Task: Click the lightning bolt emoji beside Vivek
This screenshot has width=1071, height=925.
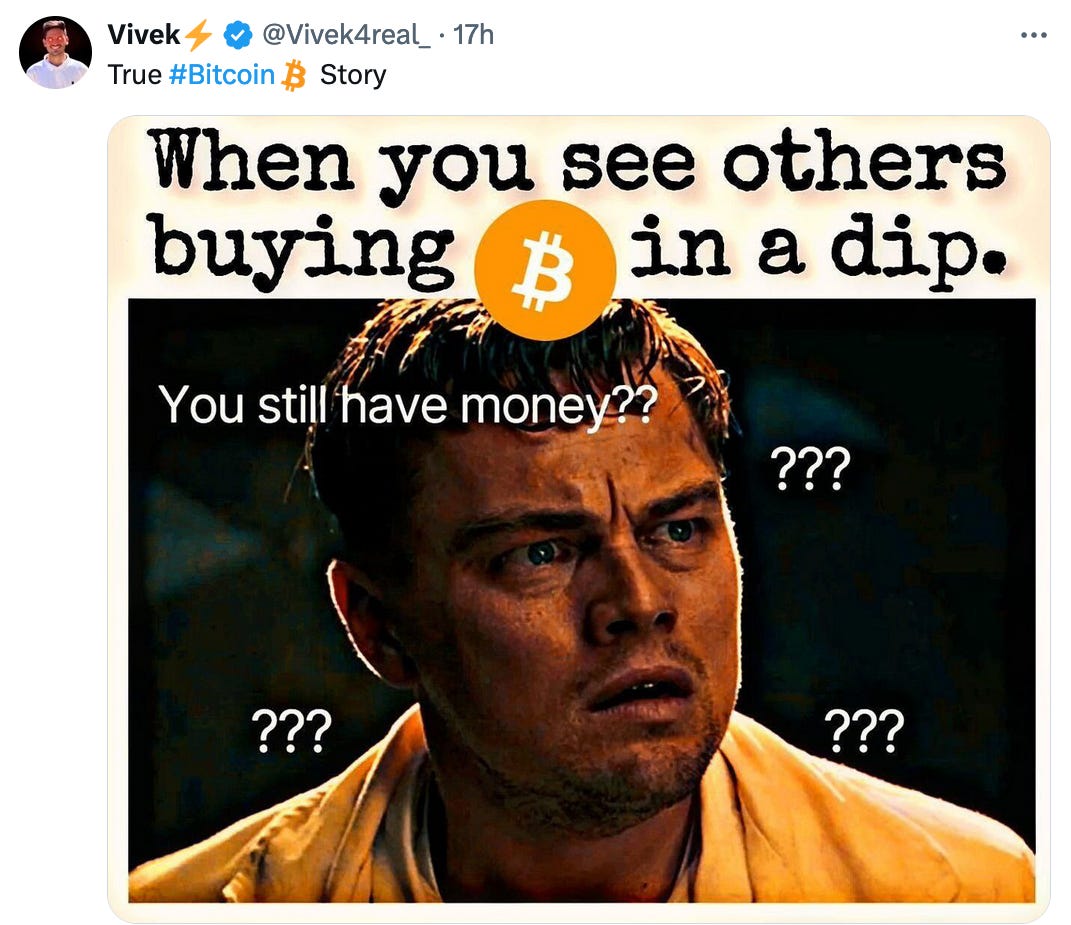Action: pos(199,35)
